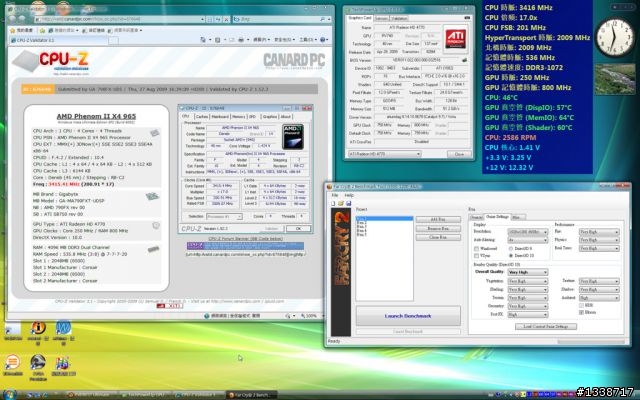
Task: Open the Help menu in Far Cry 2 tool
Action: (x=349, y=195)
